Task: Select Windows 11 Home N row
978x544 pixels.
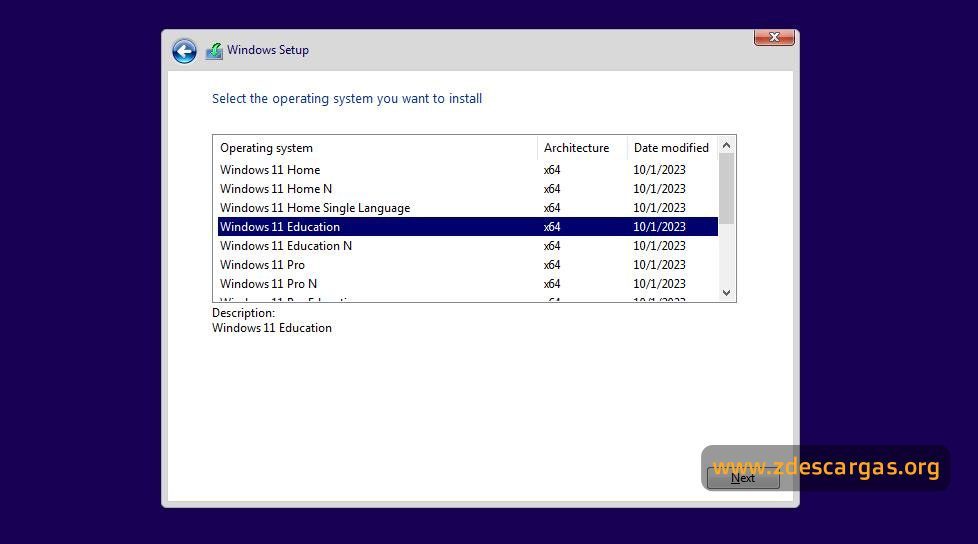Action: click(x=468, y=188)
